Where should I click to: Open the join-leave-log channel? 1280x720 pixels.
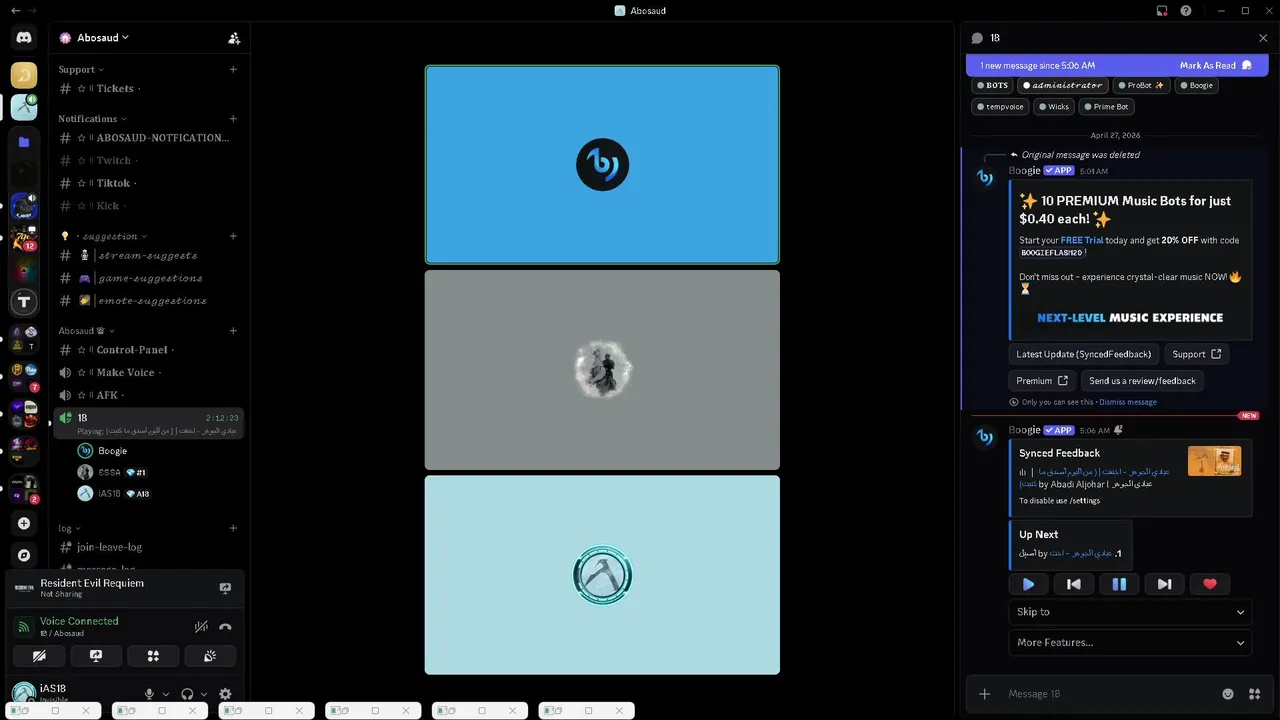tap(148, 548)
